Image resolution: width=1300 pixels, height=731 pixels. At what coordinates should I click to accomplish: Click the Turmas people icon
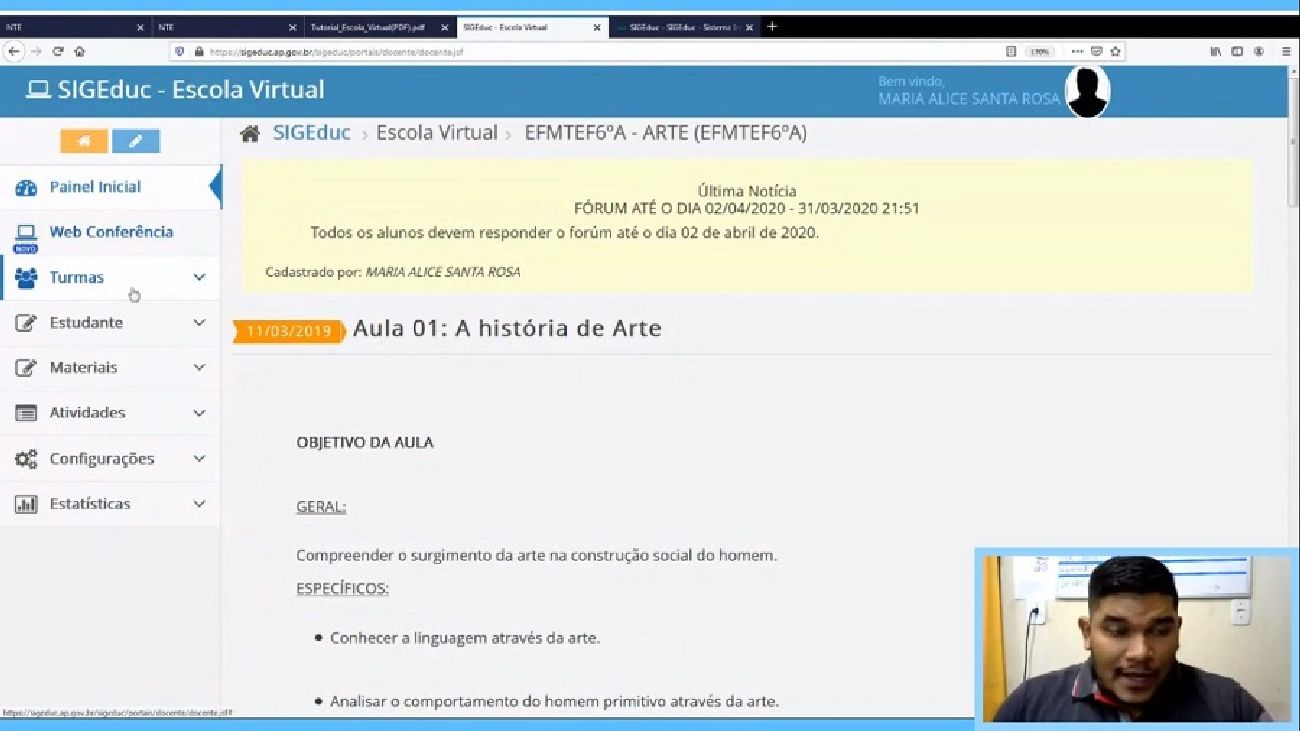(x=26, y=278)
